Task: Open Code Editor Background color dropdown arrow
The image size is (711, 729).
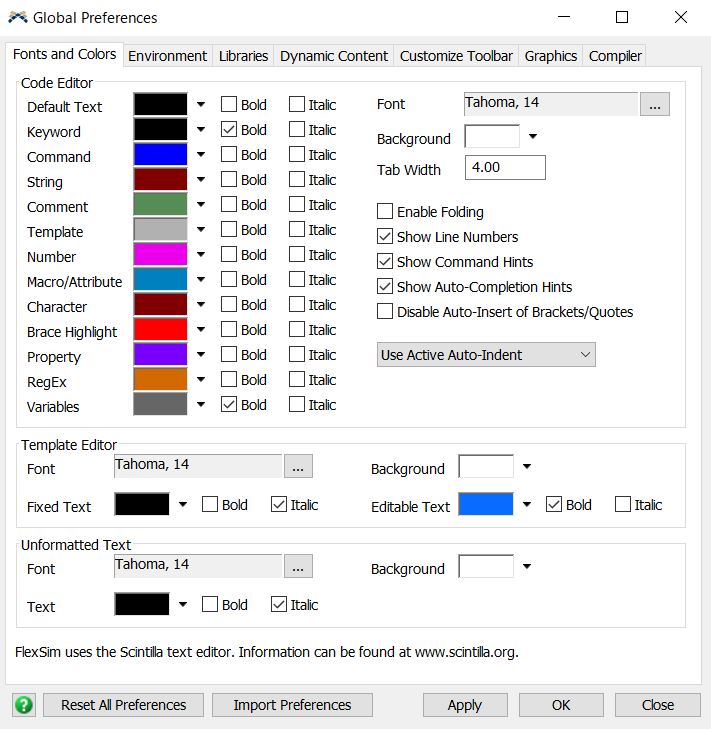Action: pyautogui.click(x=533, y=137)
